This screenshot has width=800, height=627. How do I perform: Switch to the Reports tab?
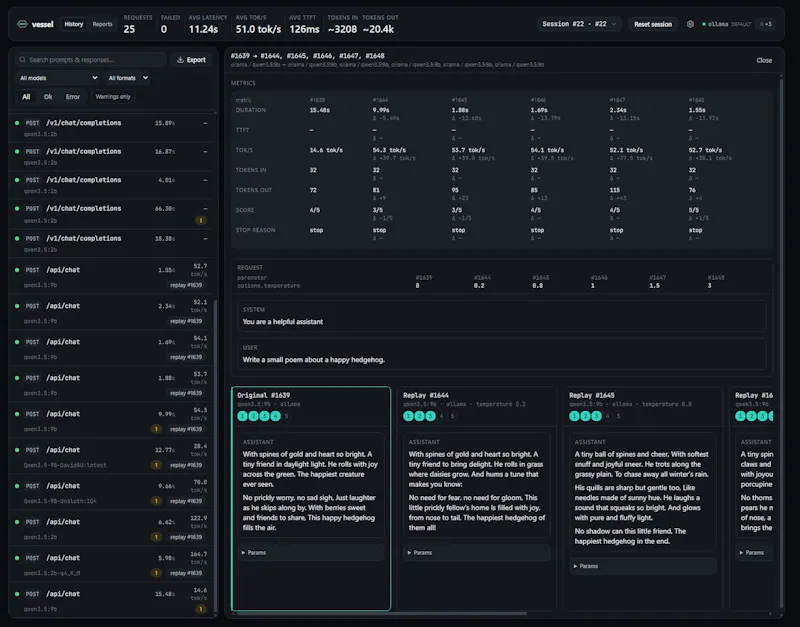point(102,24)
